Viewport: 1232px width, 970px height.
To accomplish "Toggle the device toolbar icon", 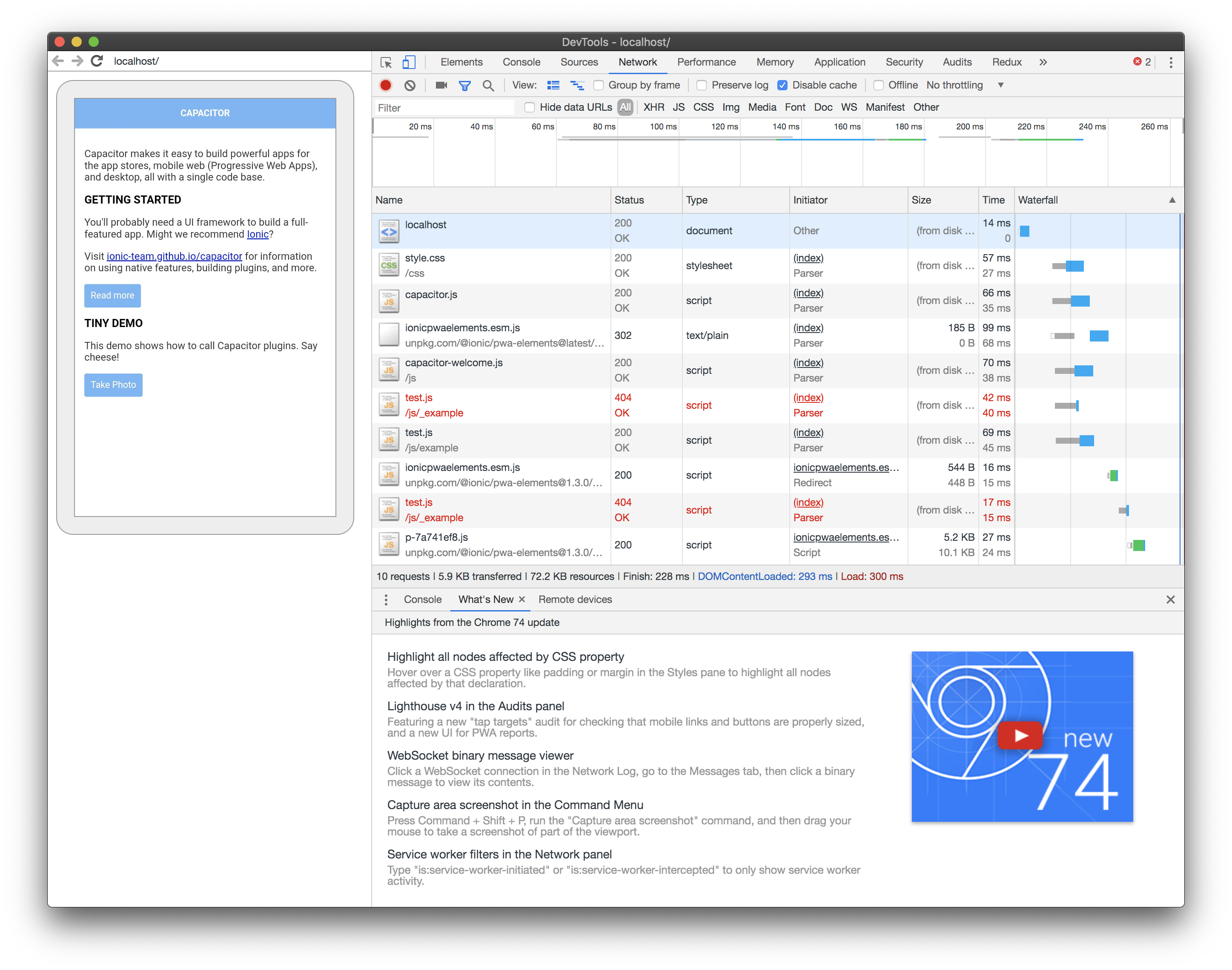I will tap(409, 63).
